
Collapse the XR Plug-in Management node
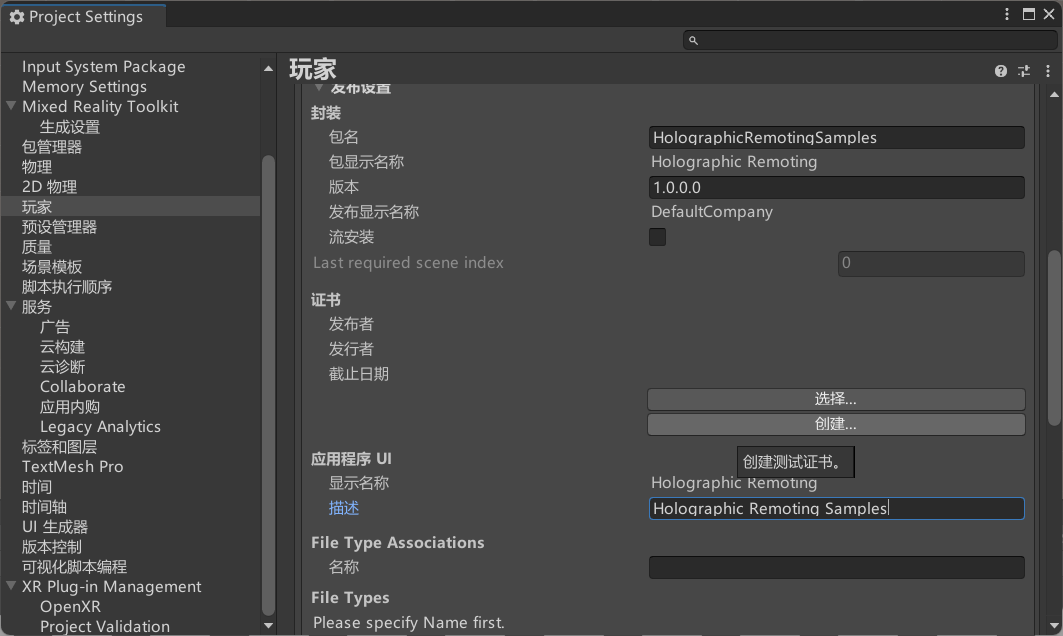(x=11, y=585)
